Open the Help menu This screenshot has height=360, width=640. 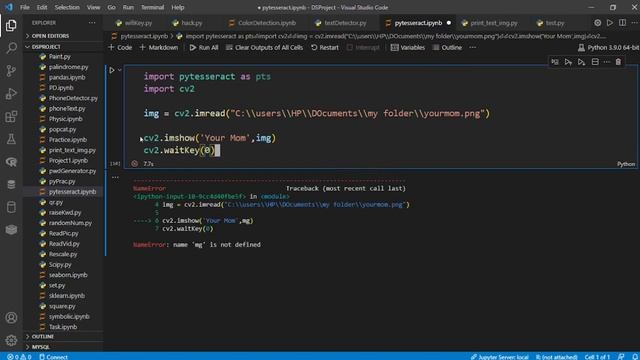pyautogui.click(x=178, y=7)
